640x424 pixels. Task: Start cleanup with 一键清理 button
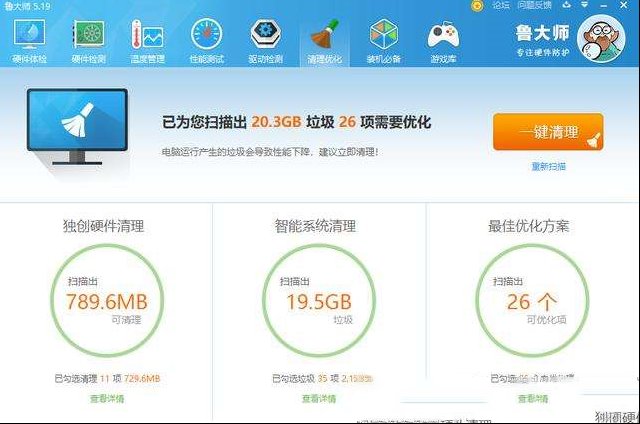(x=548, y=132)
